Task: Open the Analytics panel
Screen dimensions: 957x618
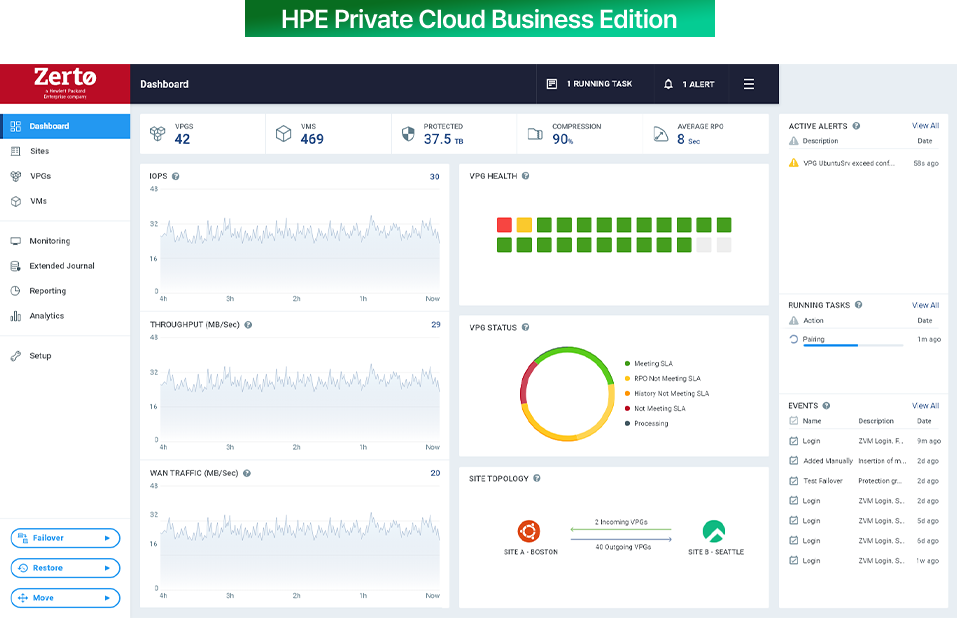Action: tap(55, 316)
